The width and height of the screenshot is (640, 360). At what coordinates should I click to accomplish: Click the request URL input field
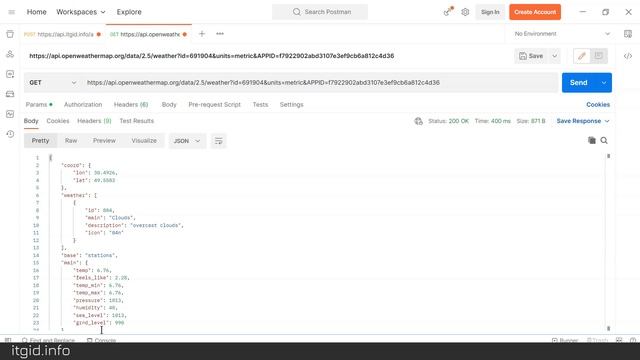pos(320,82)
